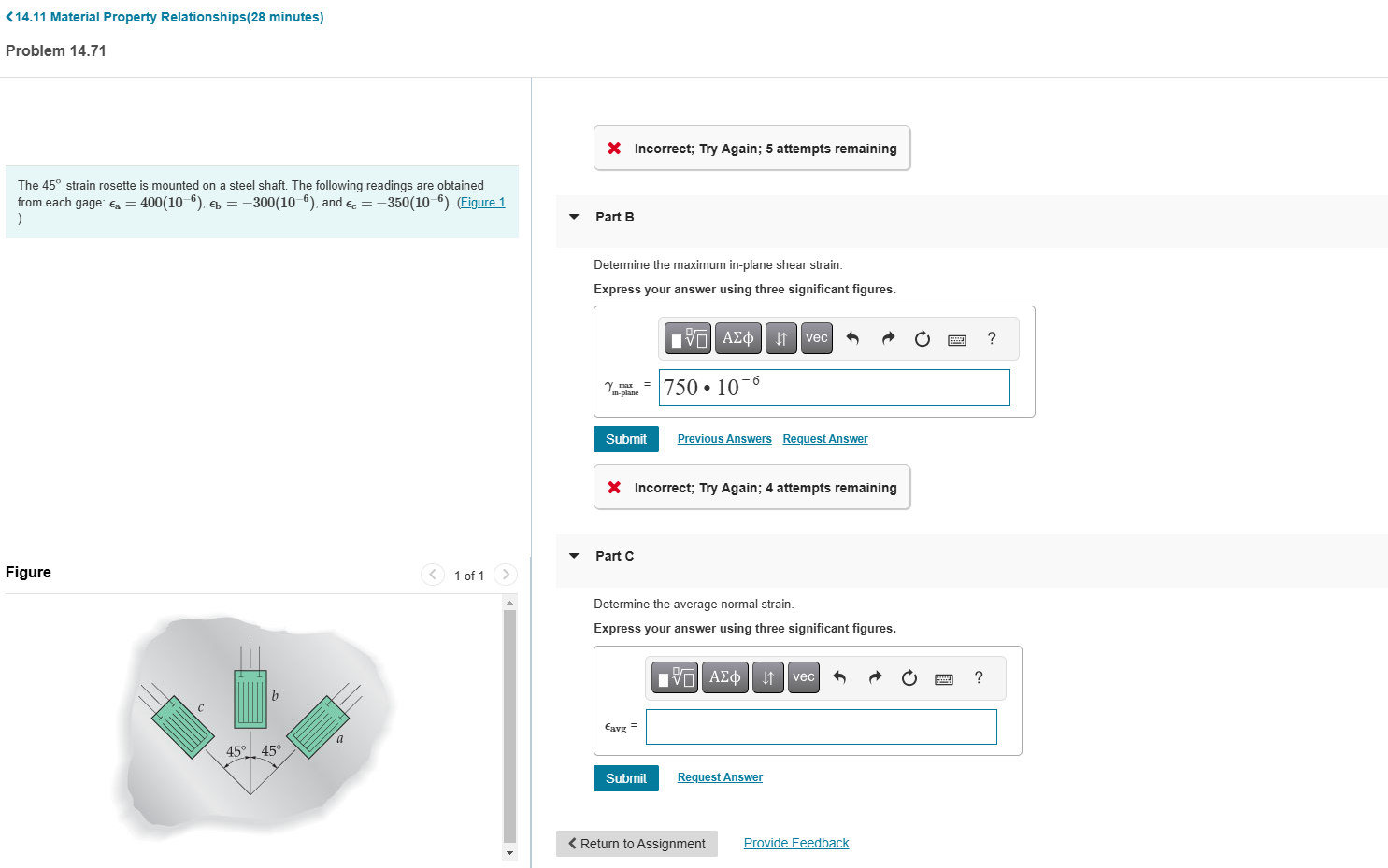The image size is (1388, 868).
Task: Redo edit in Part B answer
Action: coord(888,338)
